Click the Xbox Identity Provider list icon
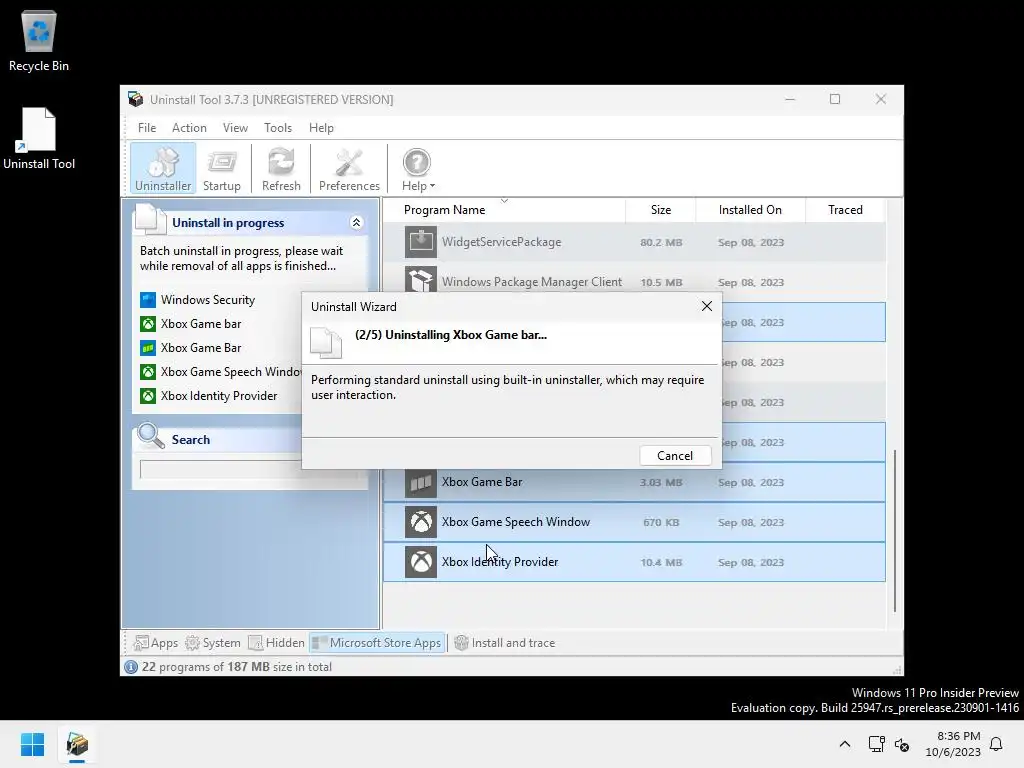Screen dimensions: 1024x768 click(x=421, y=562)
